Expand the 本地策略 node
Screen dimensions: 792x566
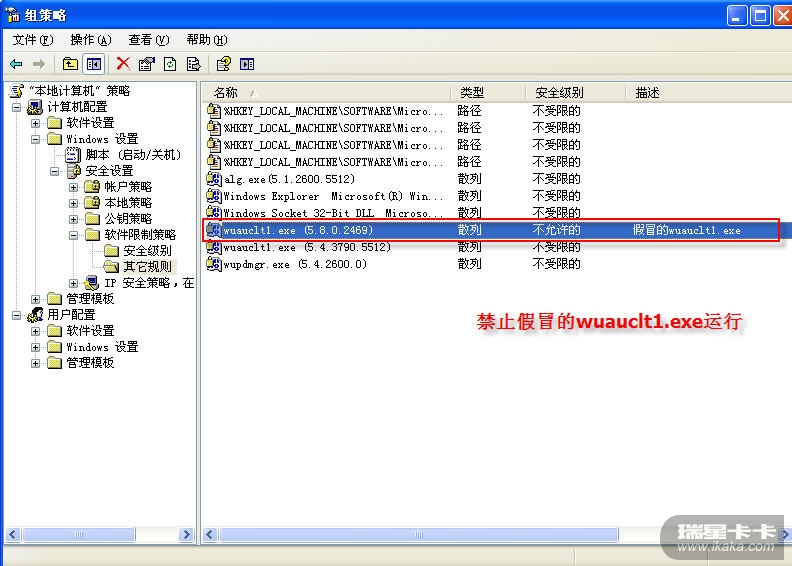74,203
